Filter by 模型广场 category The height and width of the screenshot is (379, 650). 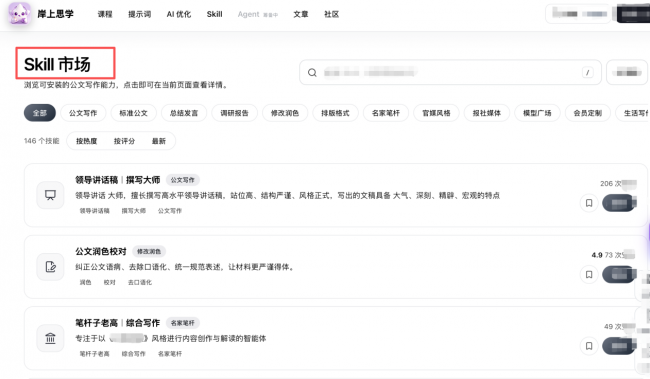(537, 113)
